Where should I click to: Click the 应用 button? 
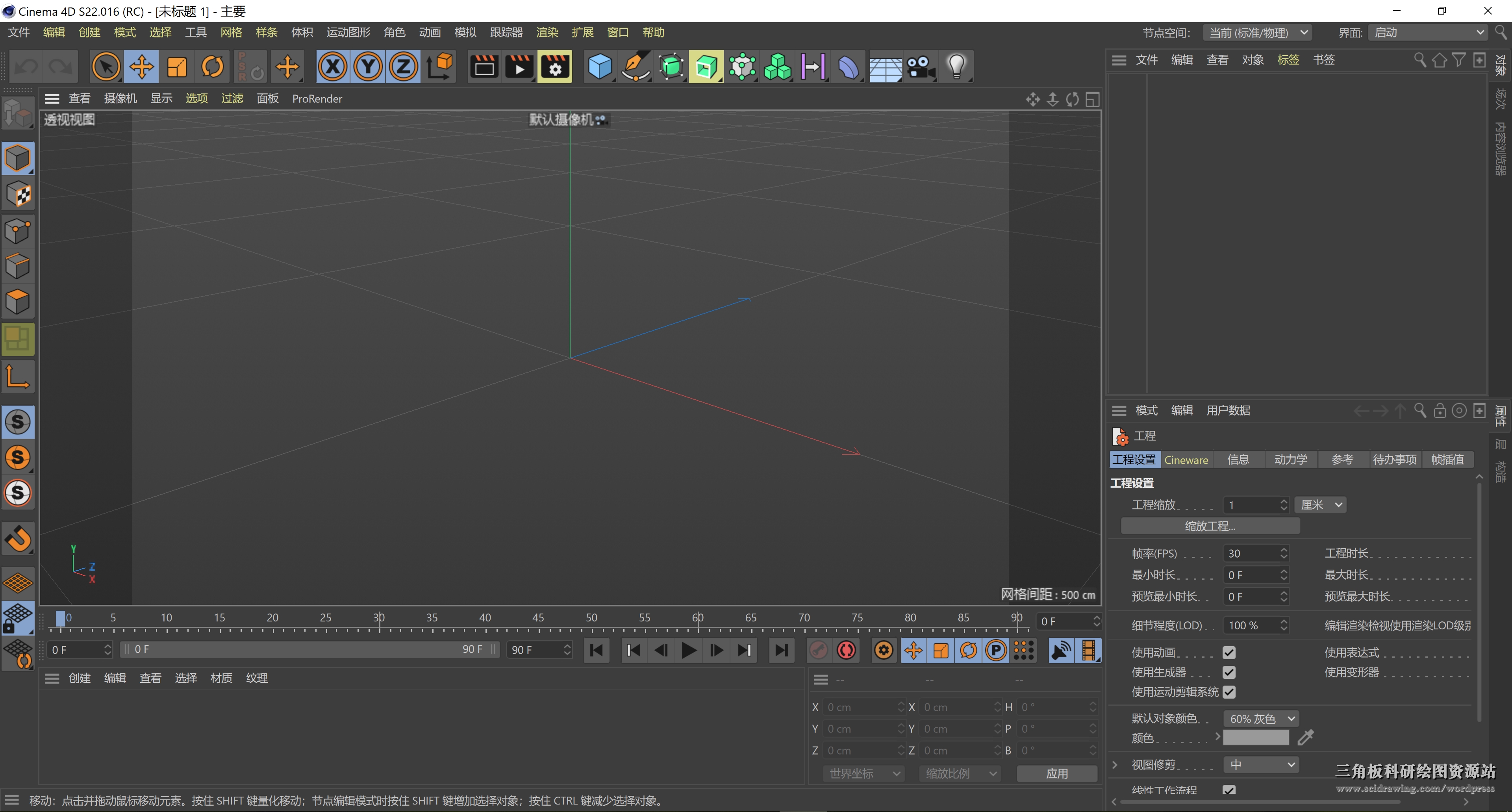point(1056,773)
